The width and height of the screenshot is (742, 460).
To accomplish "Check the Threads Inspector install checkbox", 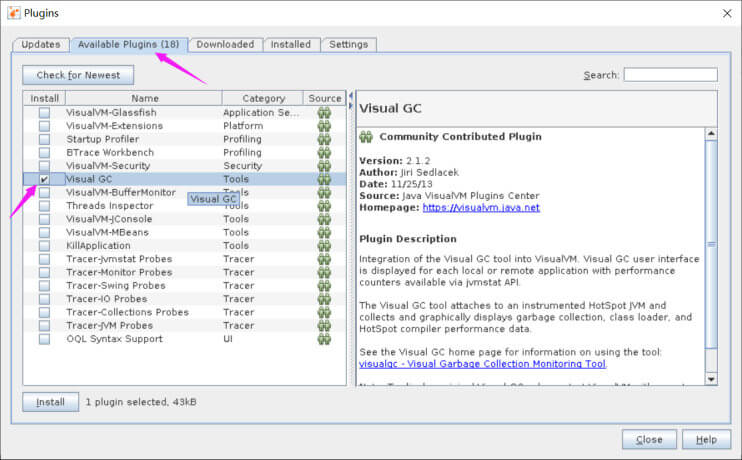I will 44,205.
